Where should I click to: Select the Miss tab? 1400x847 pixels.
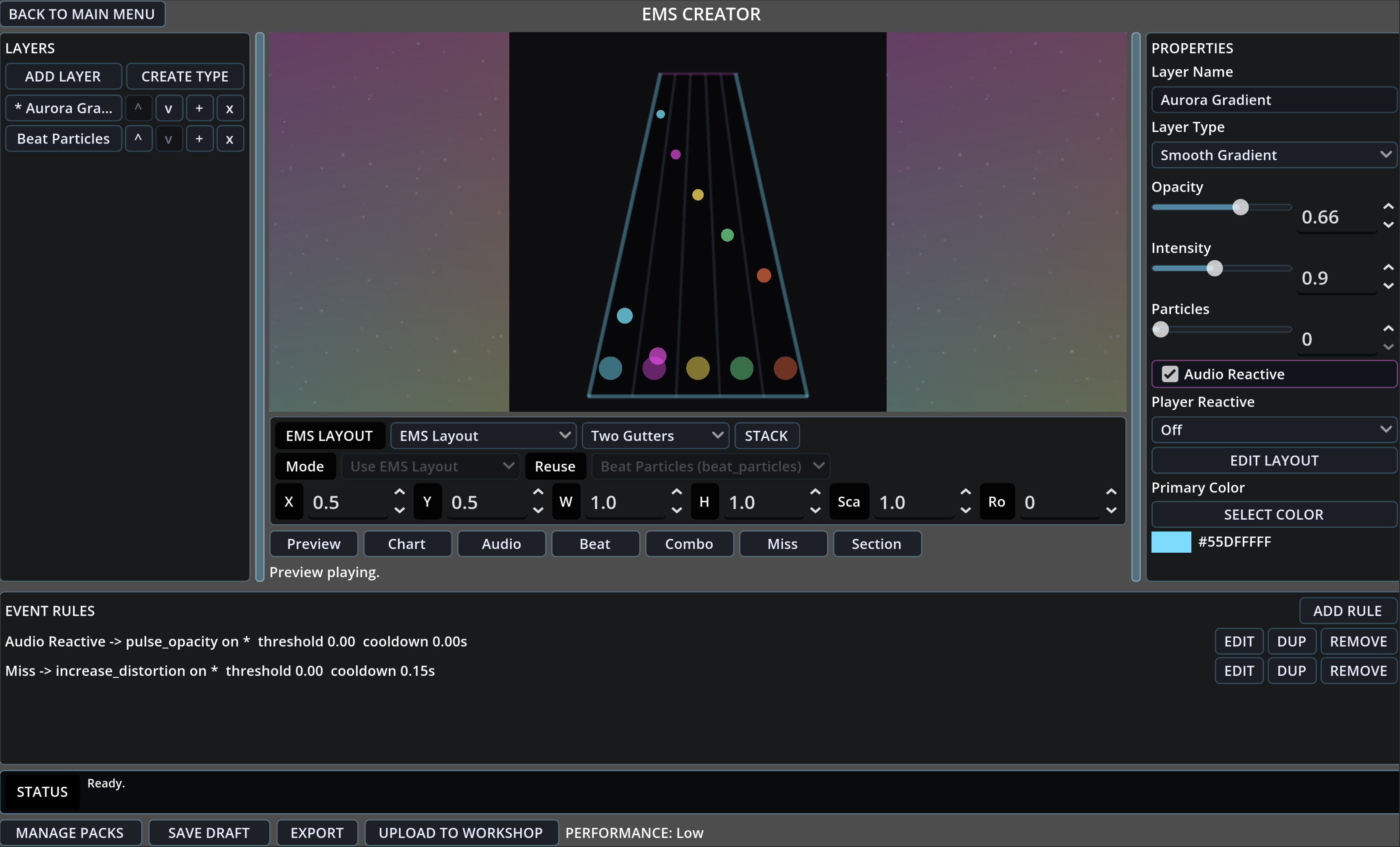click(x=783, y=544)
